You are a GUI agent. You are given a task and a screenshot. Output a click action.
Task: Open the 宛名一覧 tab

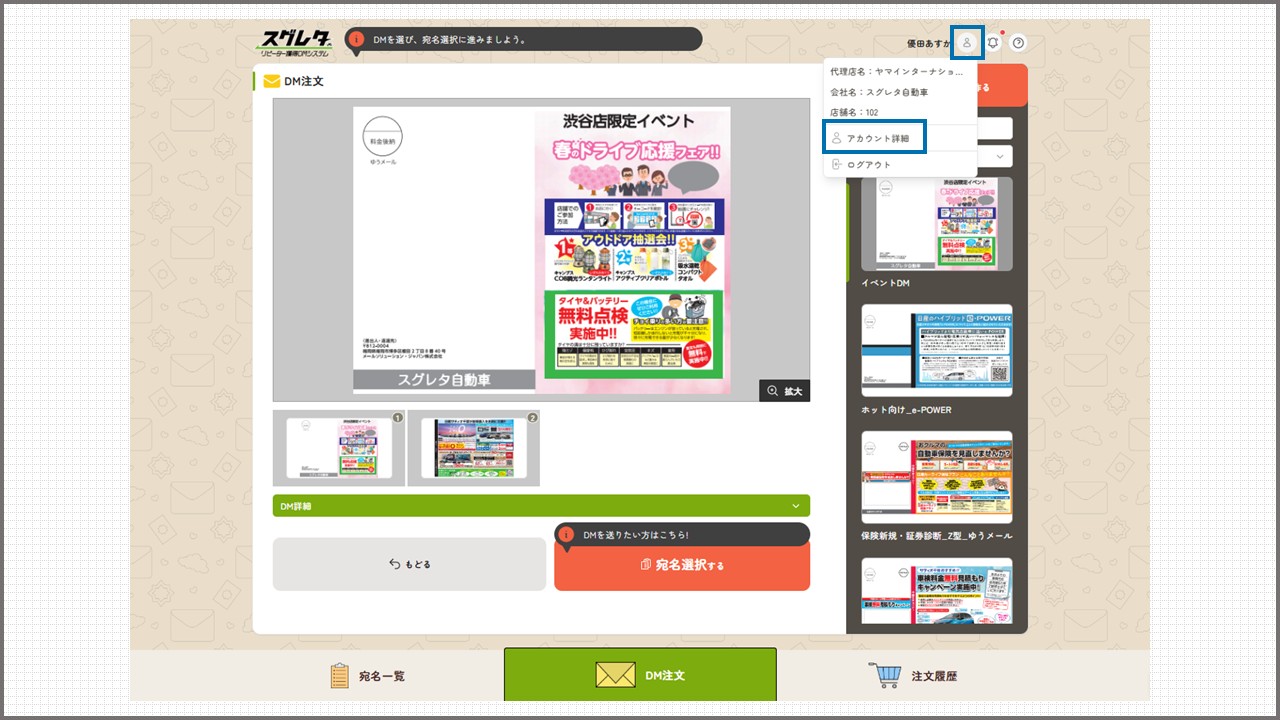pyautogui.click(x=368, y=676)
